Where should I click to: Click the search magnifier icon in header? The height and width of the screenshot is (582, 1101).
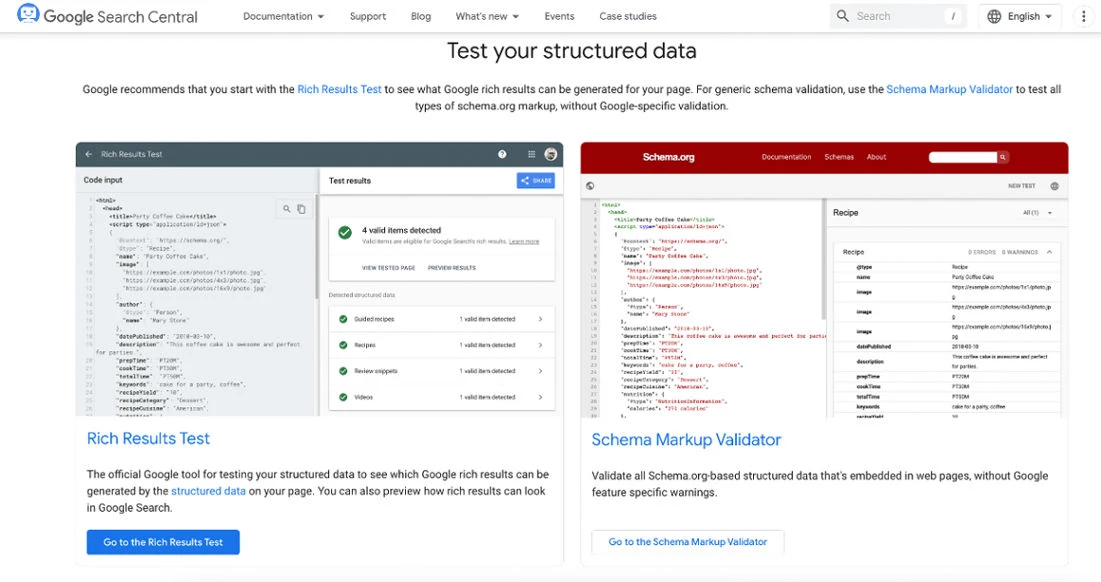(843, 15)
